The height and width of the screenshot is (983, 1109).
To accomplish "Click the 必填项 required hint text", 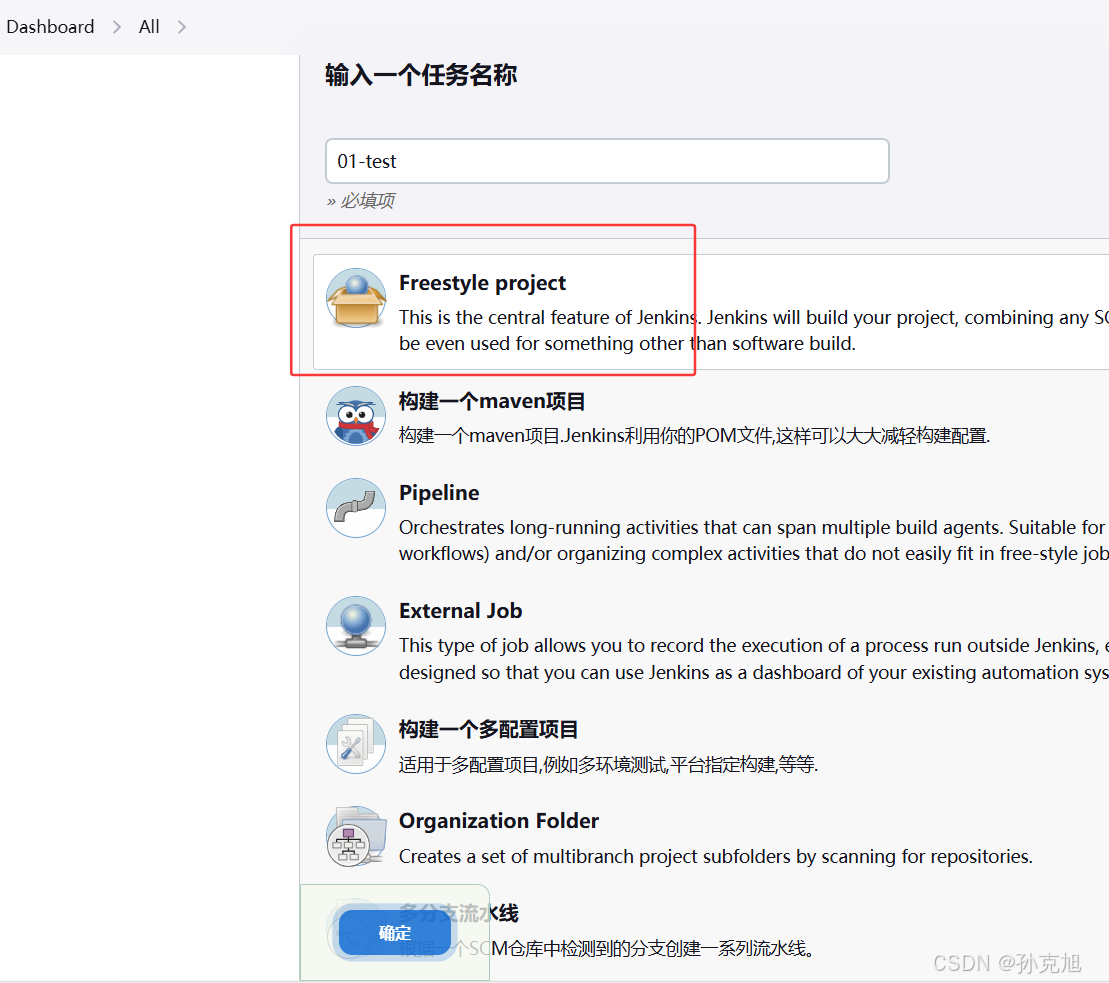I will [x=368, y=201].
